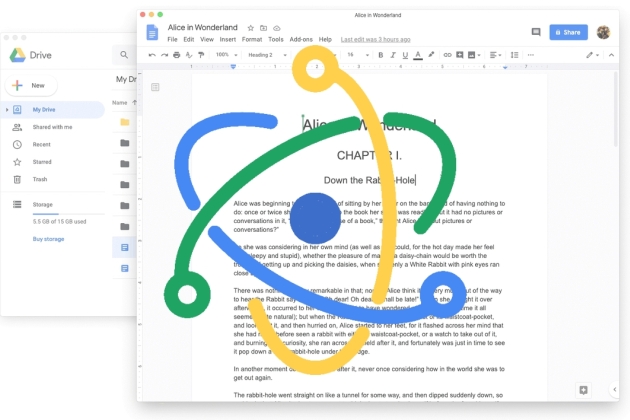Screen dimensions: 630x420
Task: Toggle bold formatting
Action: [380, 55]
